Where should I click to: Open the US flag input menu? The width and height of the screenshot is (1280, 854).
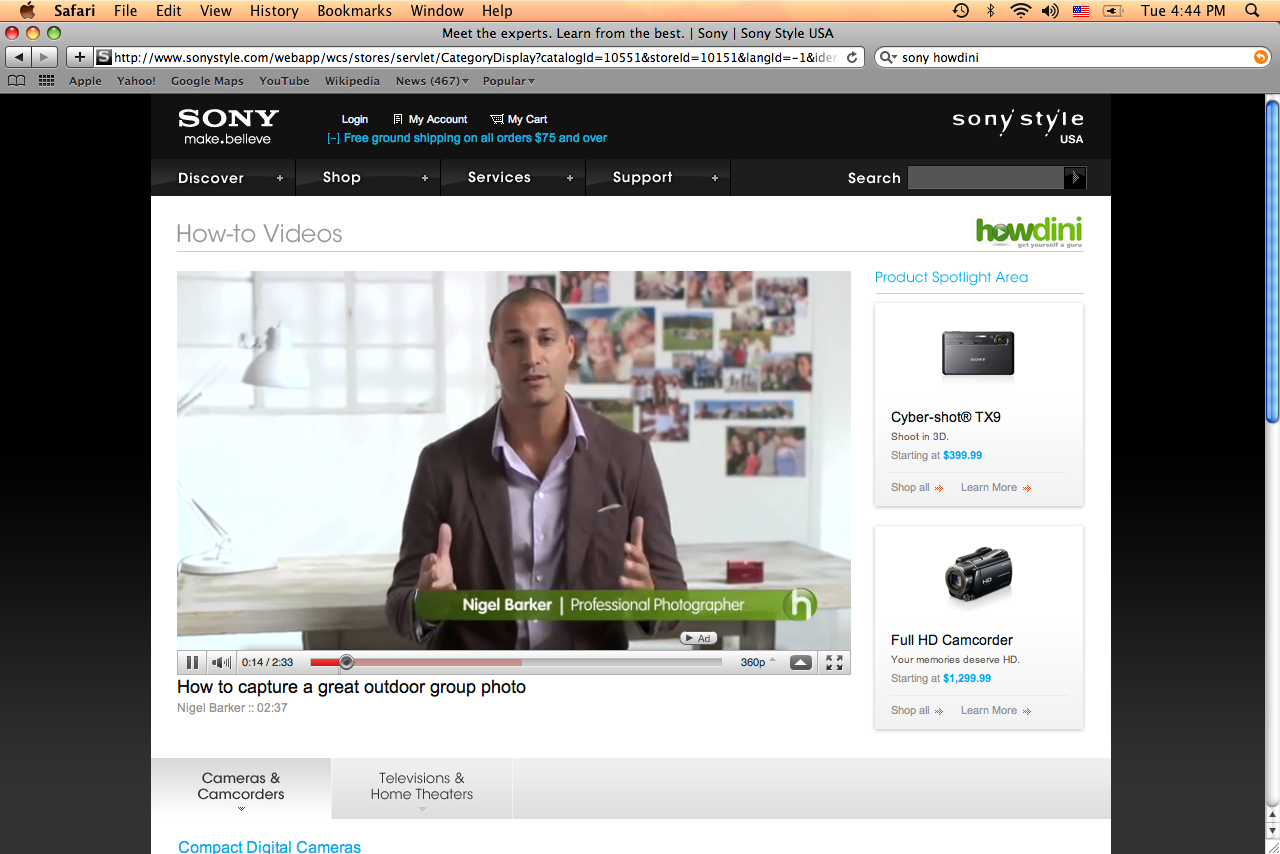(1081, 11)
